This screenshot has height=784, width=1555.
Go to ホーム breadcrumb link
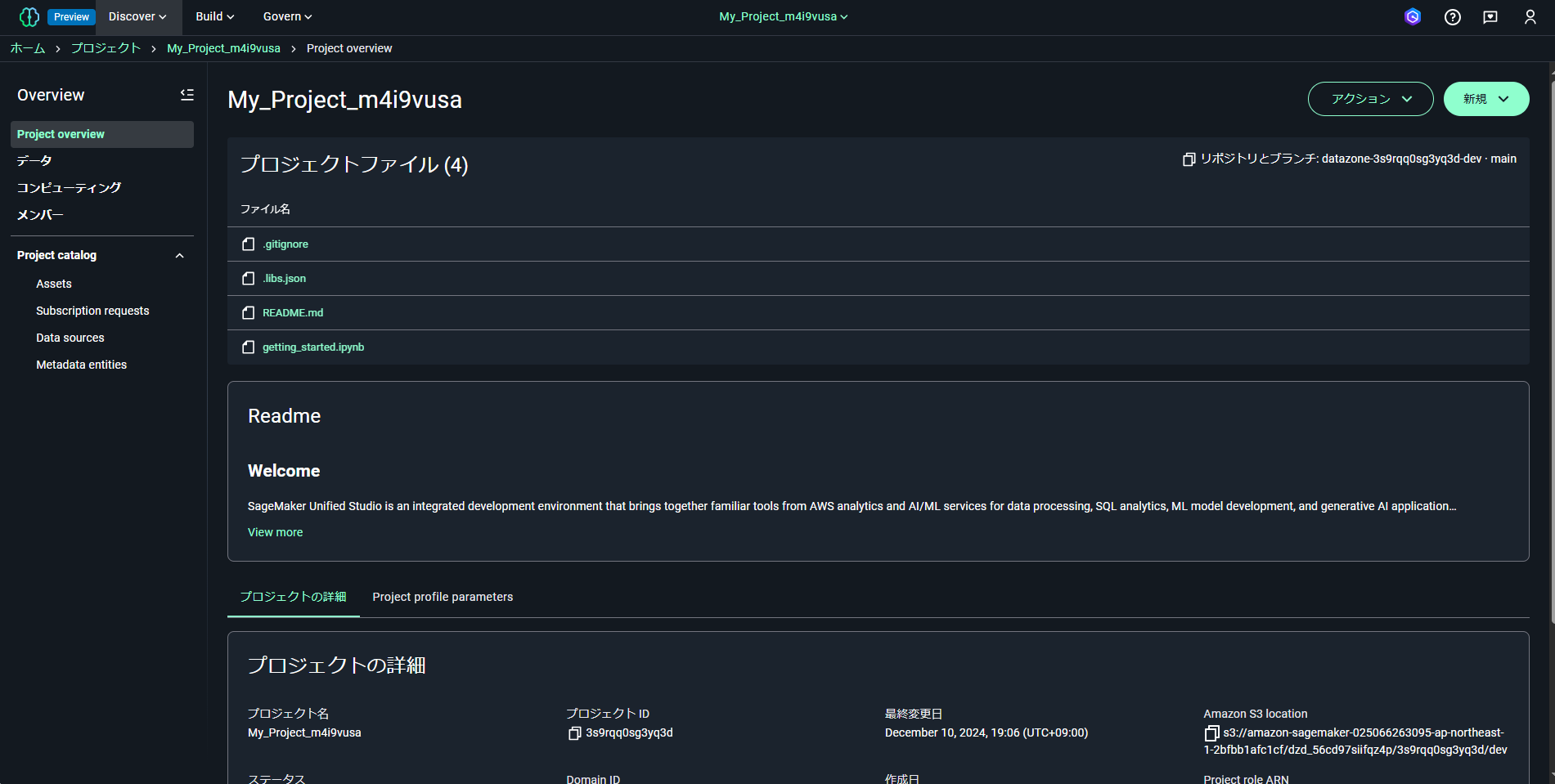point(28,48)
